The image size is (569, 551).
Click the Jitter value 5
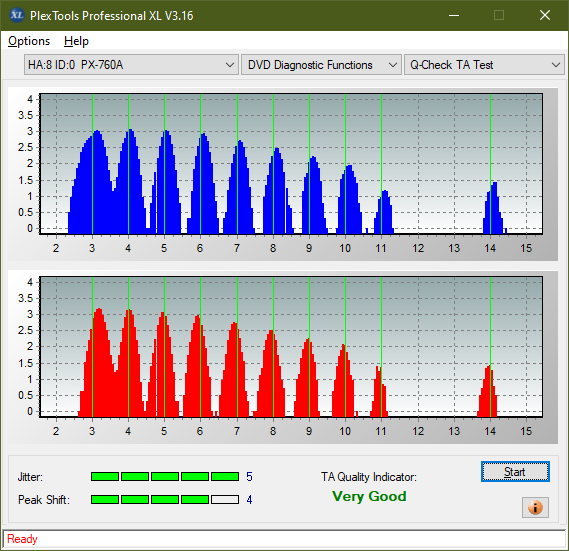249,477
